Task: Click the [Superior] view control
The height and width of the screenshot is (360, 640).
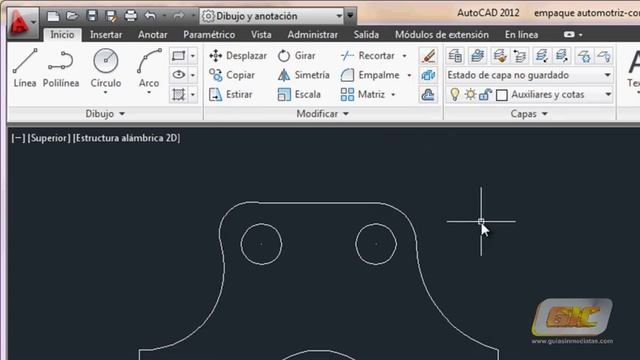Action: 49,138
